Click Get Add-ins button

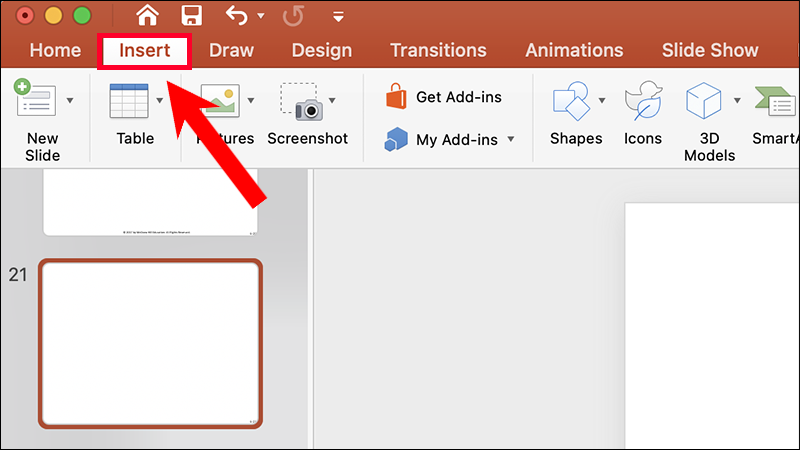point(443,97)
